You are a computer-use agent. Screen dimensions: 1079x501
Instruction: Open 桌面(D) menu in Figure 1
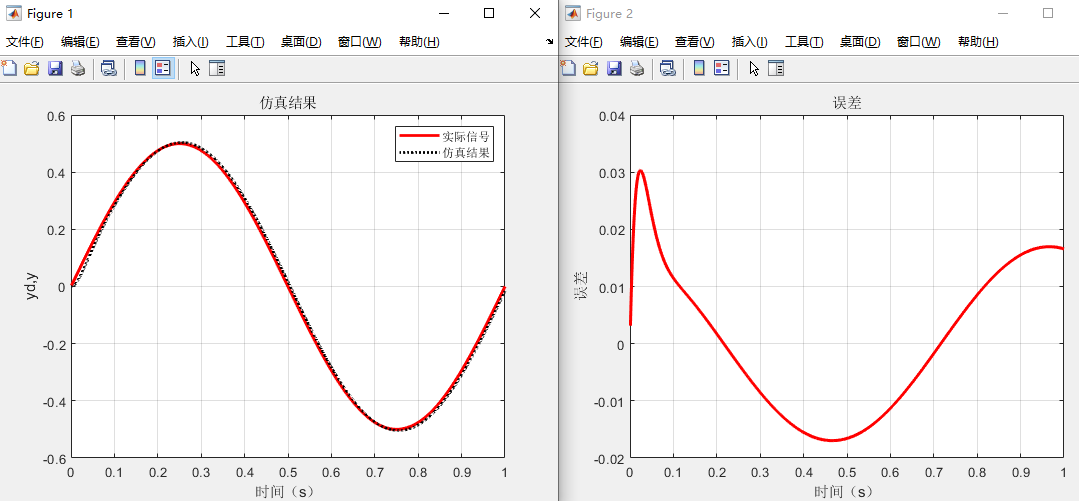(301, 42)
